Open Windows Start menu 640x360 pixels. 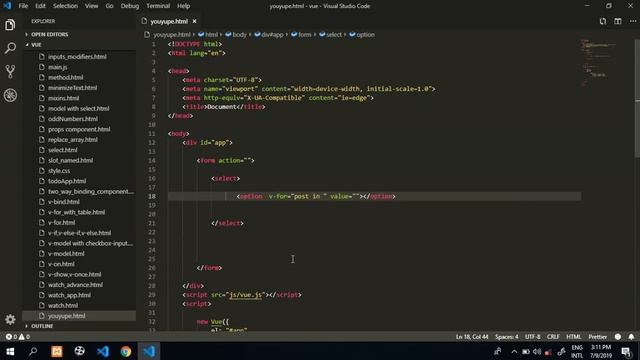pyautogui.click(x=10, y=351)
